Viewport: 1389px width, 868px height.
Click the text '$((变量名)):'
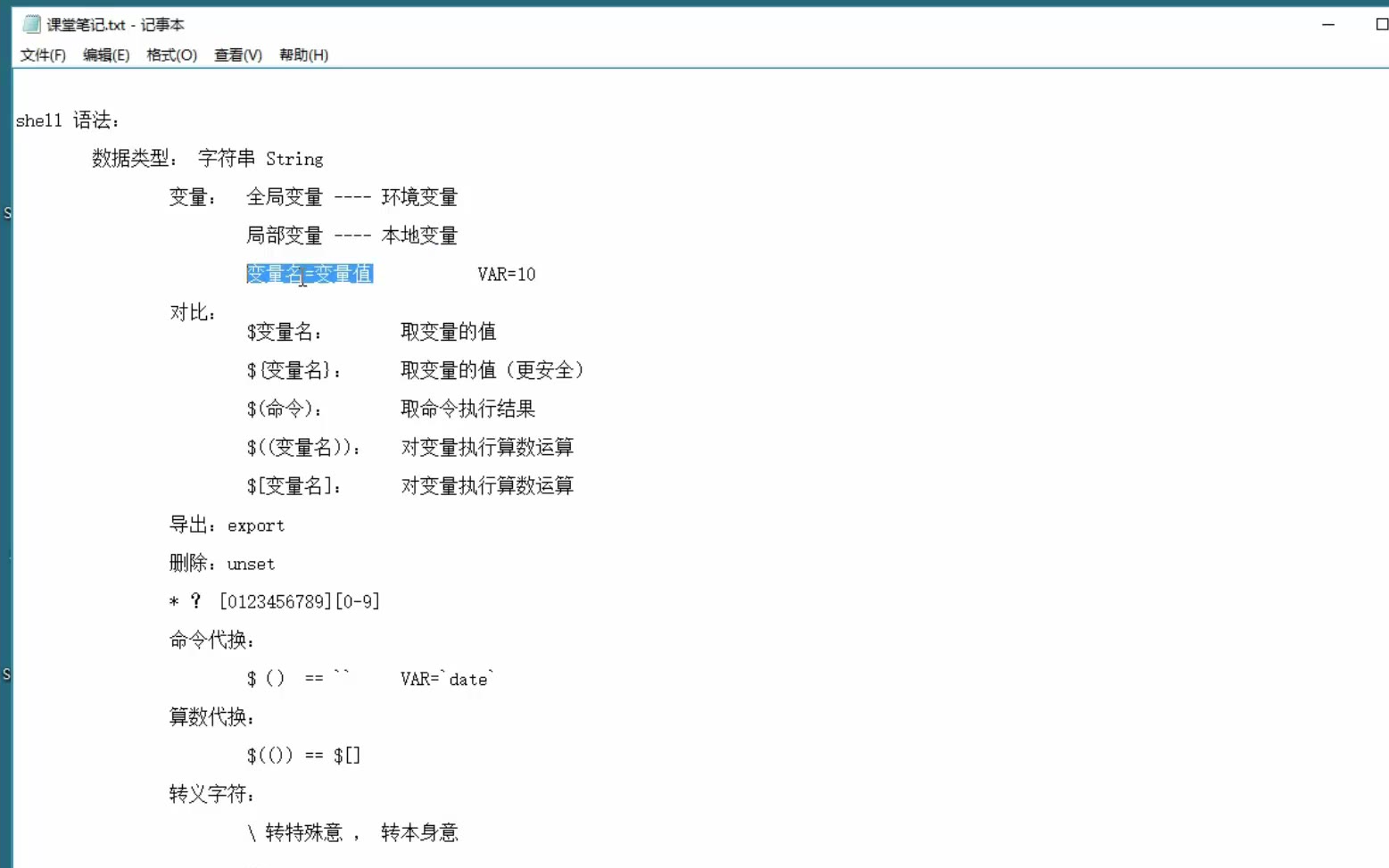(x=303, y=447)
